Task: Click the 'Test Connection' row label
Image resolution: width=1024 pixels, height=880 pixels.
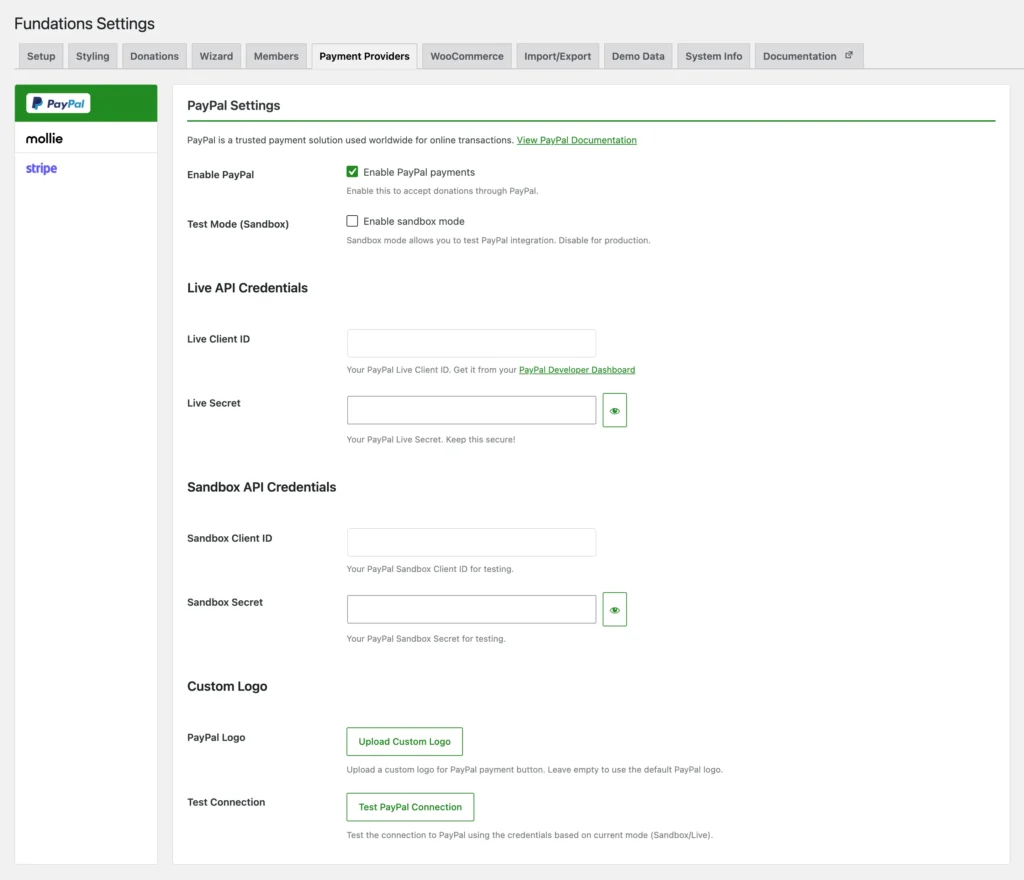Action: tap(226, 802)
